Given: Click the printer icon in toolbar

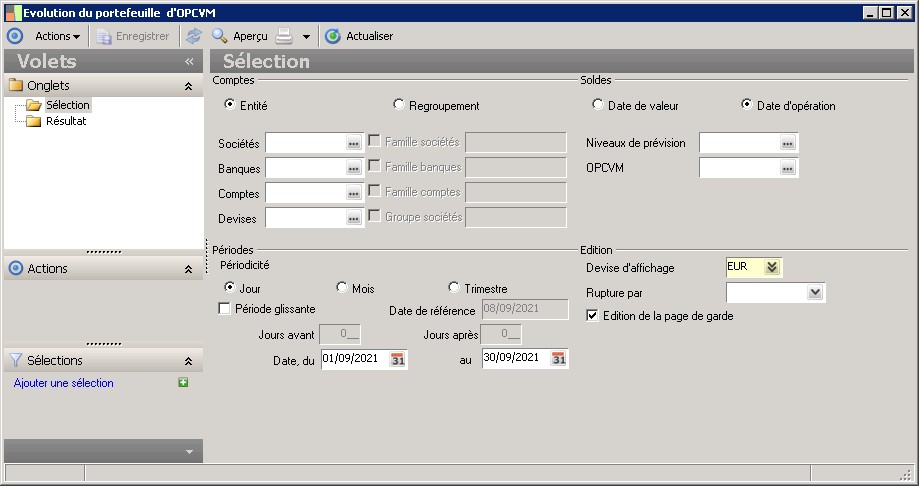Looking at the screenshot, I should click(x=284, y=36).
